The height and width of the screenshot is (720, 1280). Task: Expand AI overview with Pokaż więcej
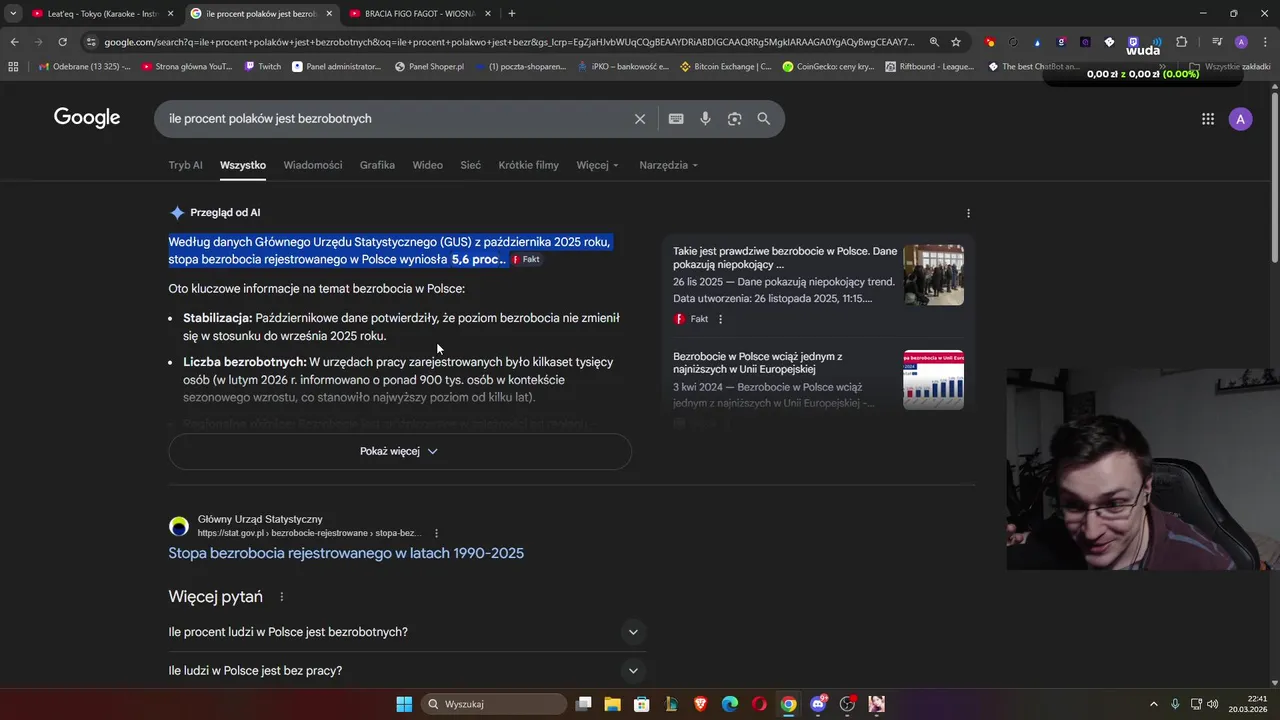pos(400,451)
